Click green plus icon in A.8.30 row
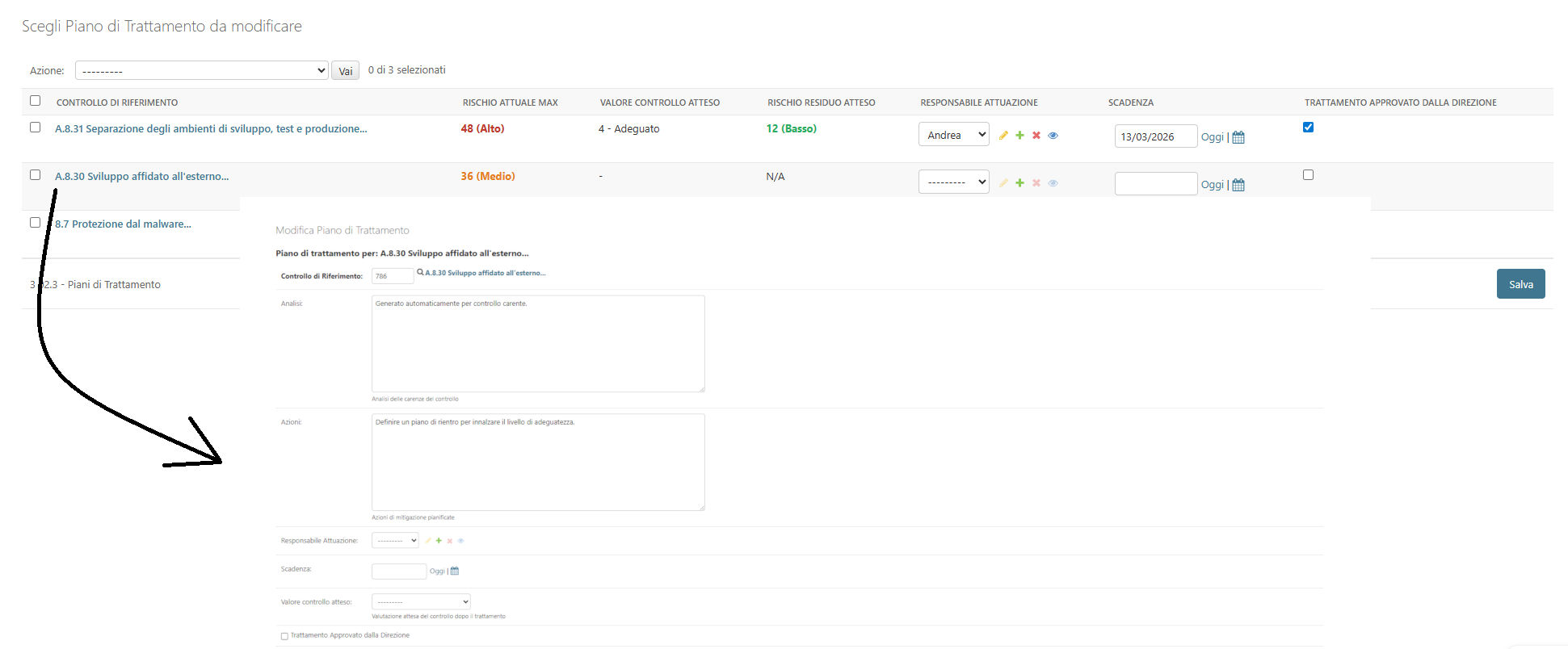The width and height of the screenshot is (1568, 649). [x=1019, y=183]
